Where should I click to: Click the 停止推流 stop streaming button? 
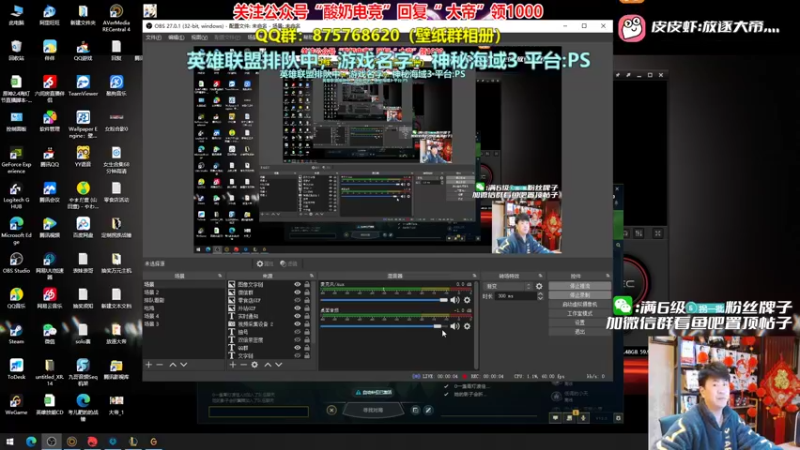(580, 286)
